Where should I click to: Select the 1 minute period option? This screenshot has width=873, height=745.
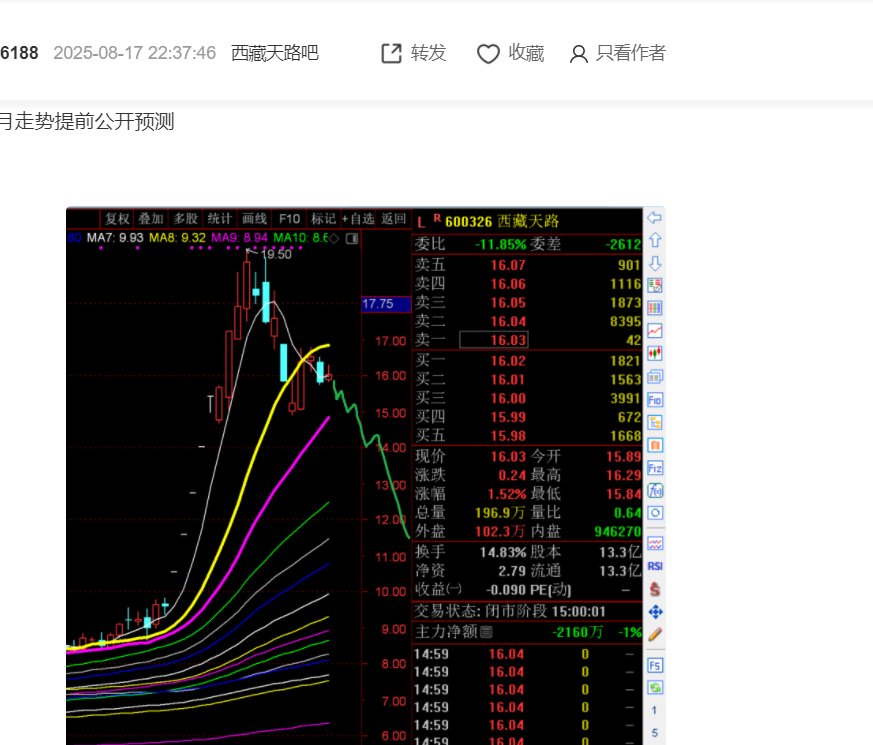coord(654,710)
